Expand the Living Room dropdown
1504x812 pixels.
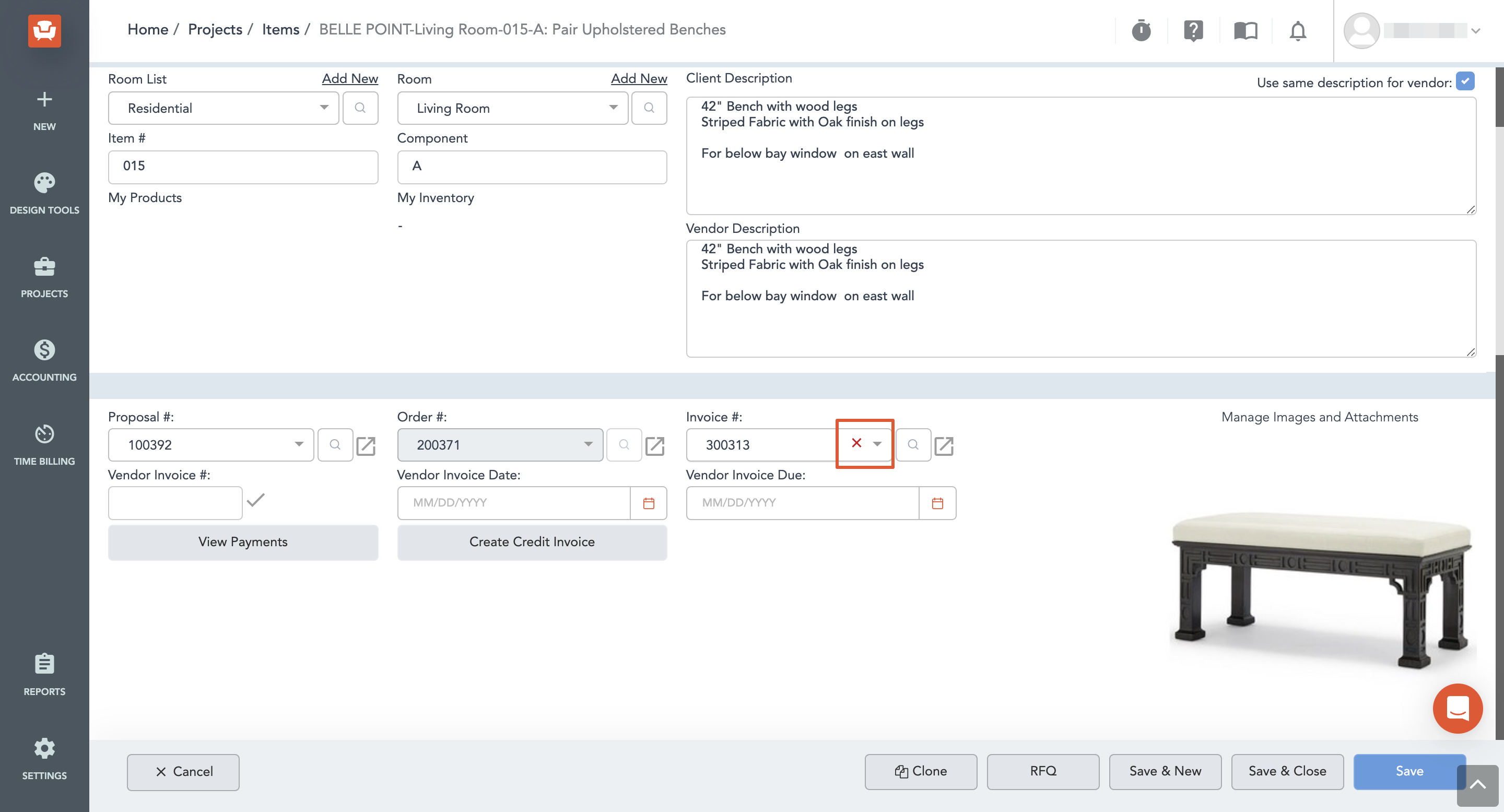pyautogui.click(x=512, y=108)
